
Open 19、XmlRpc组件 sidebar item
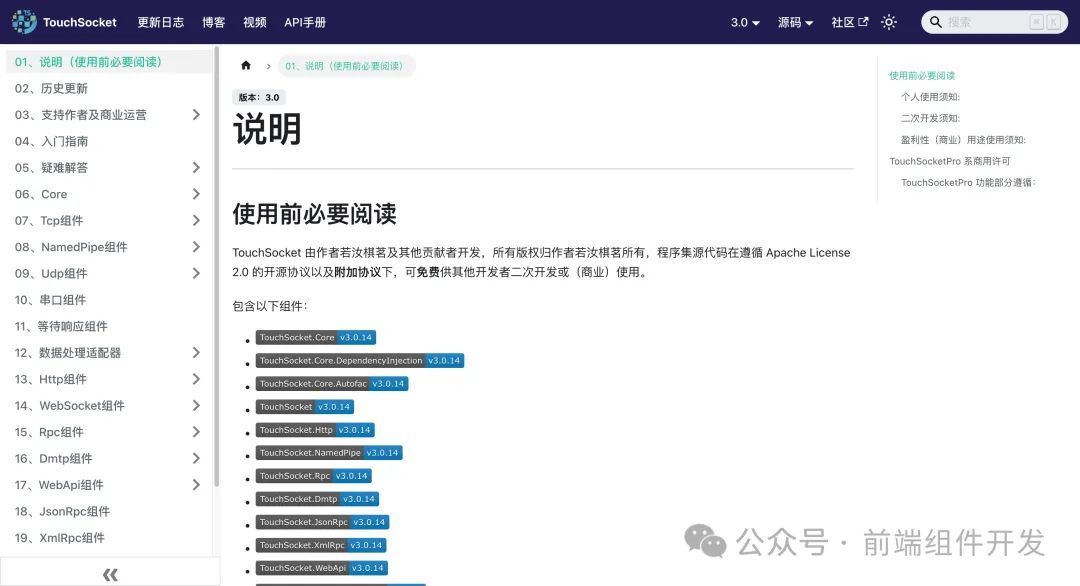pos(109,538)
